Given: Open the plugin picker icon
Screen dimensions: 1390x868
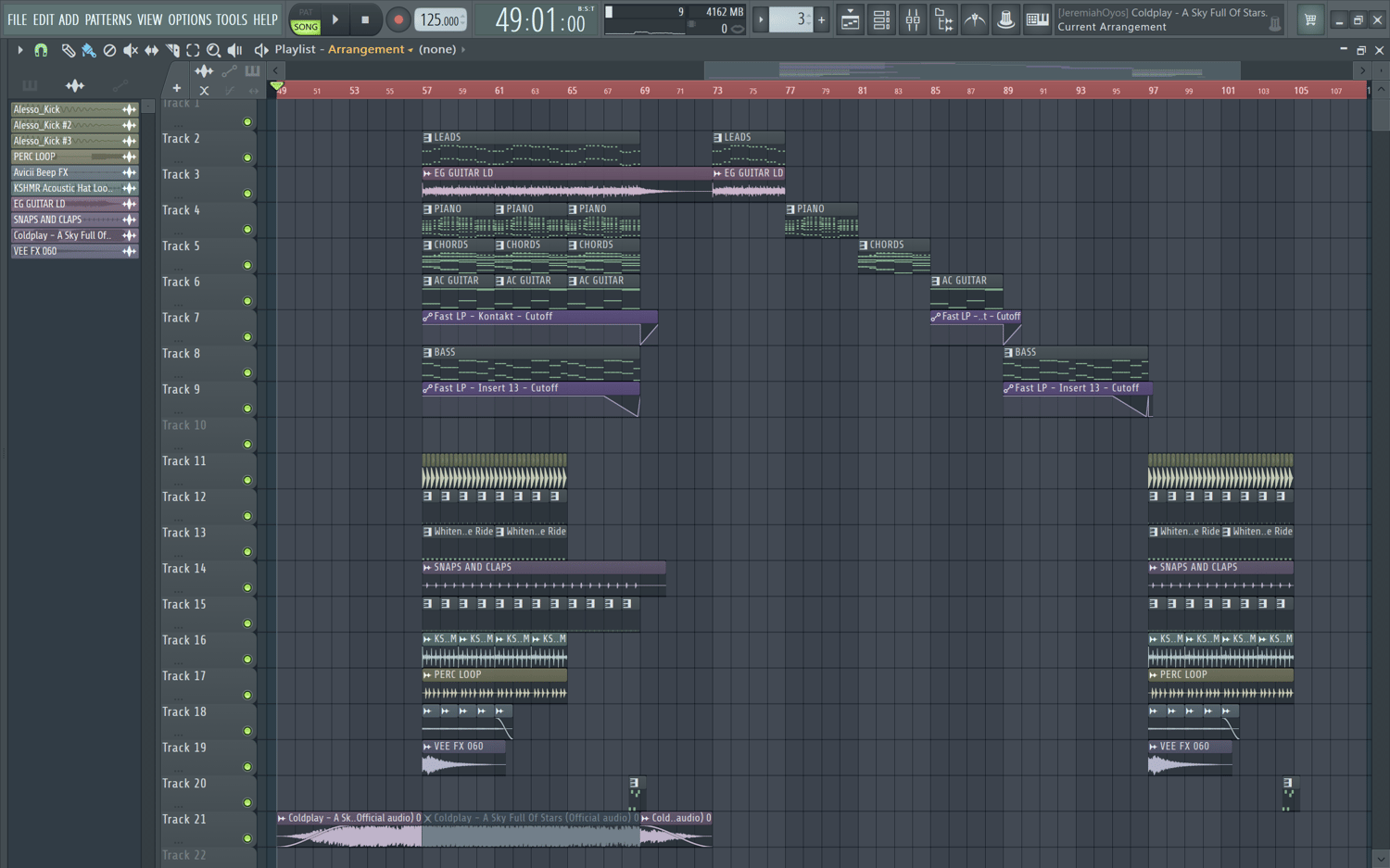Looking at the screenshot, I should [1006, 19].
